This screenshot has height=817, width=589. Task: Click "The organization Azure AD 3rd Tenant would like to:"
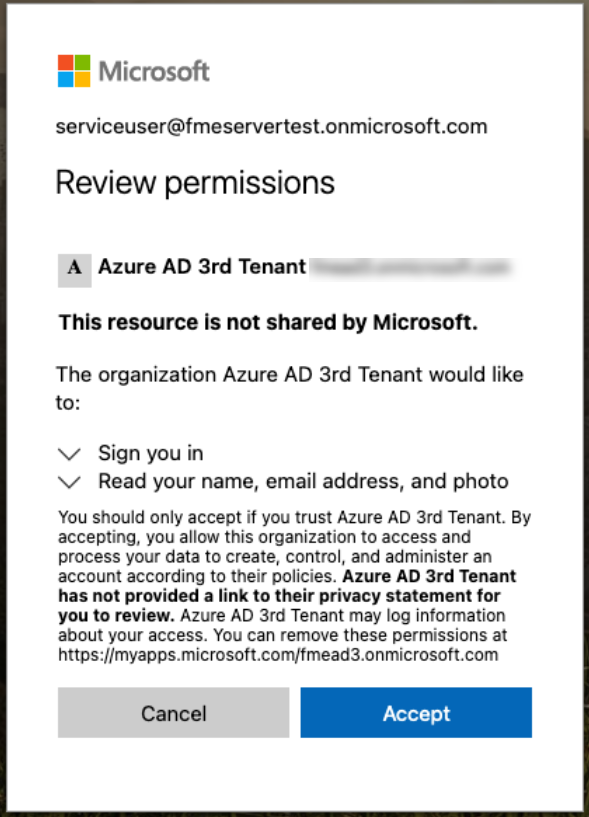click(x=290, y=388)
